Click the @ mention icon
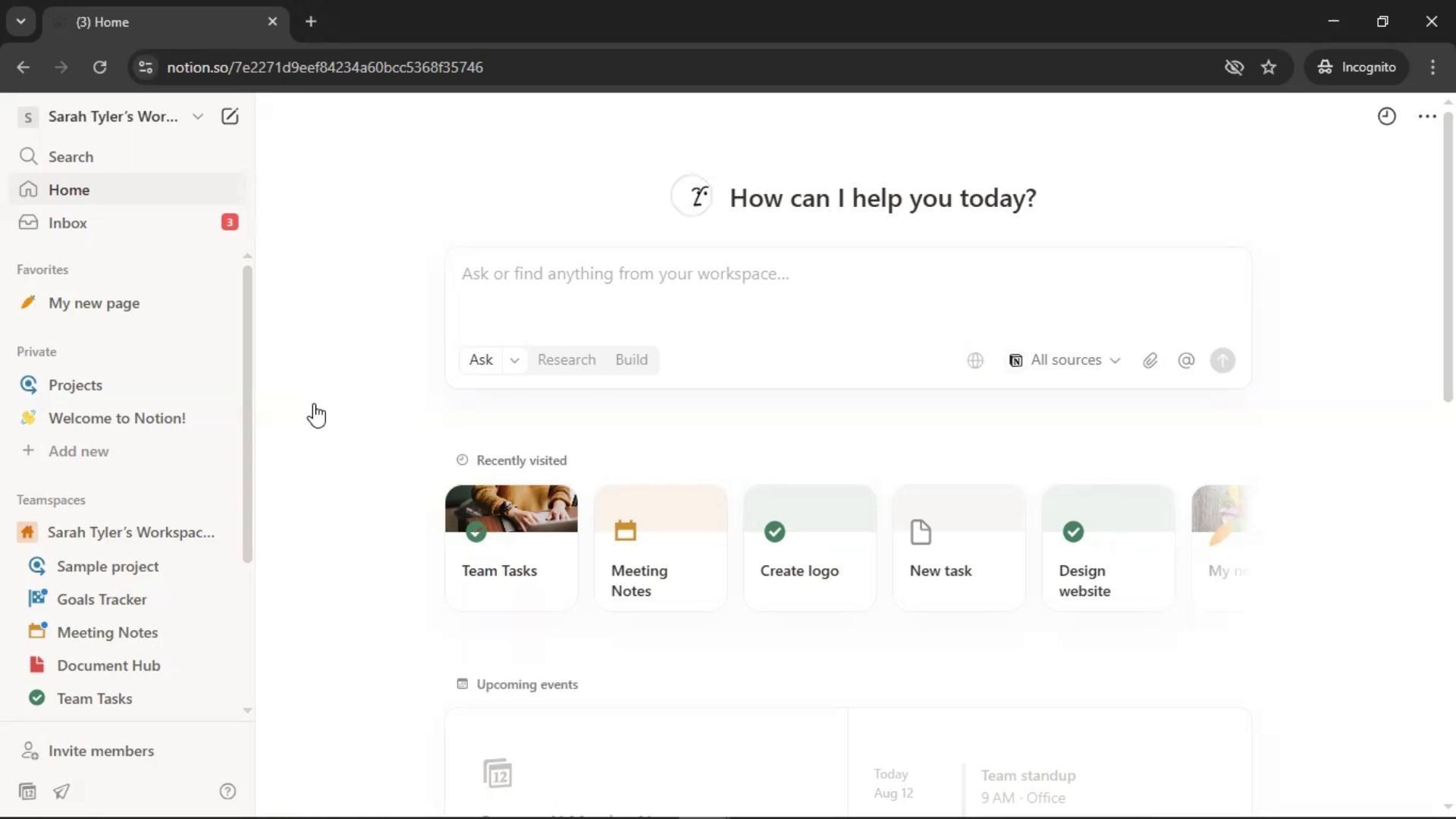This screenshot has width=1456, height=819. (x=1186, y=360)
